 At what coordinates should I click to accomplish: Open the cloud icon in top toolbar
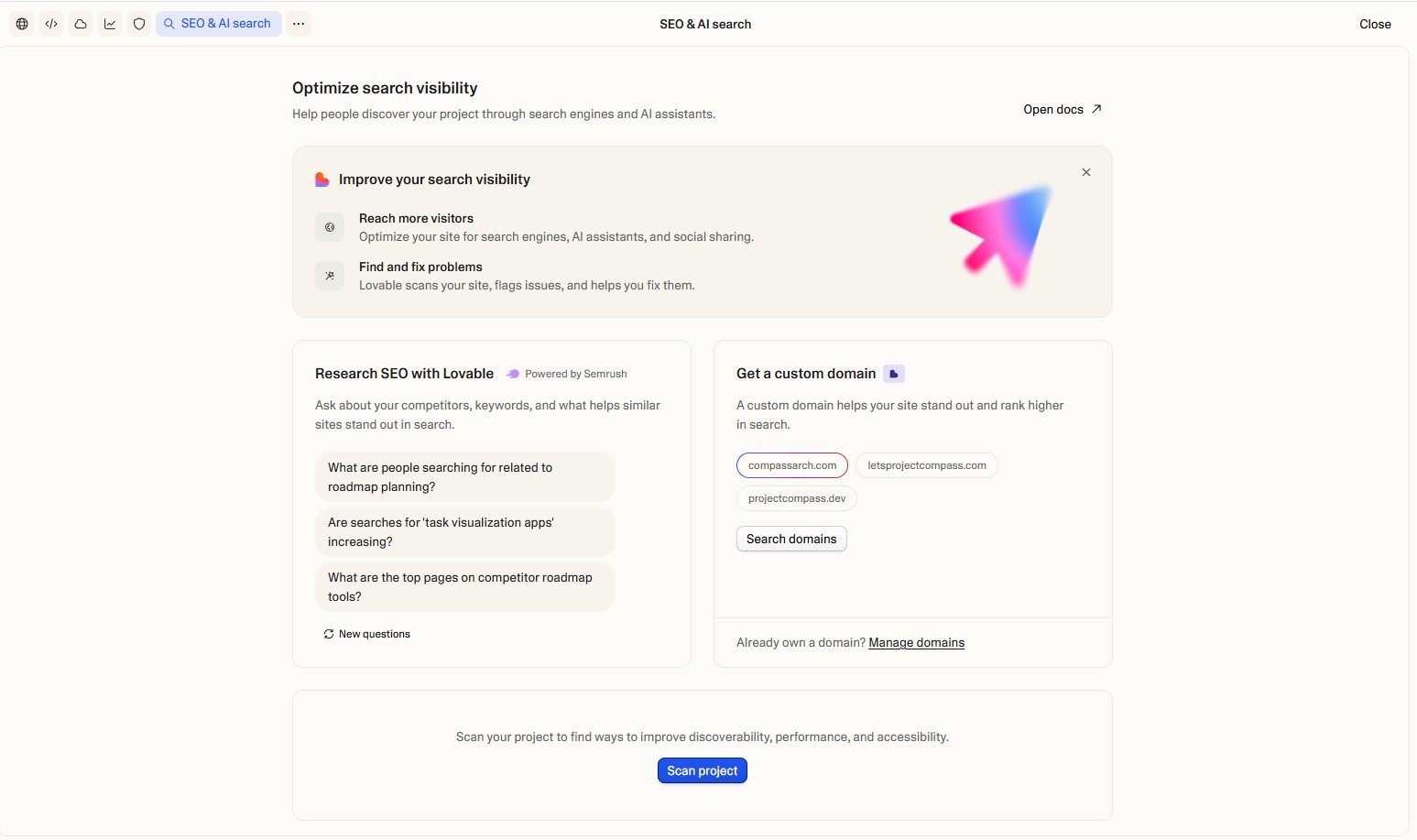click(x=81, y=24)
